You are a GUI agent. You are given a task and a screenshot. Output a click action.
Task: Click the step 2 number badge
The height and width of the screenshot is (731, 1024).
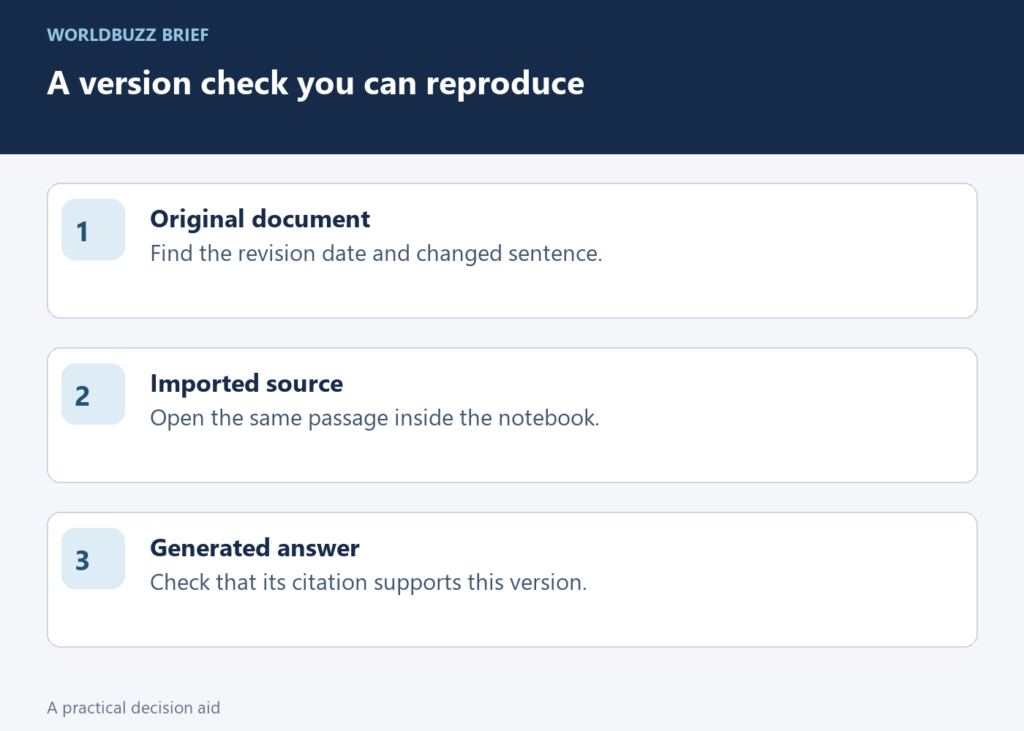[93, 395]
